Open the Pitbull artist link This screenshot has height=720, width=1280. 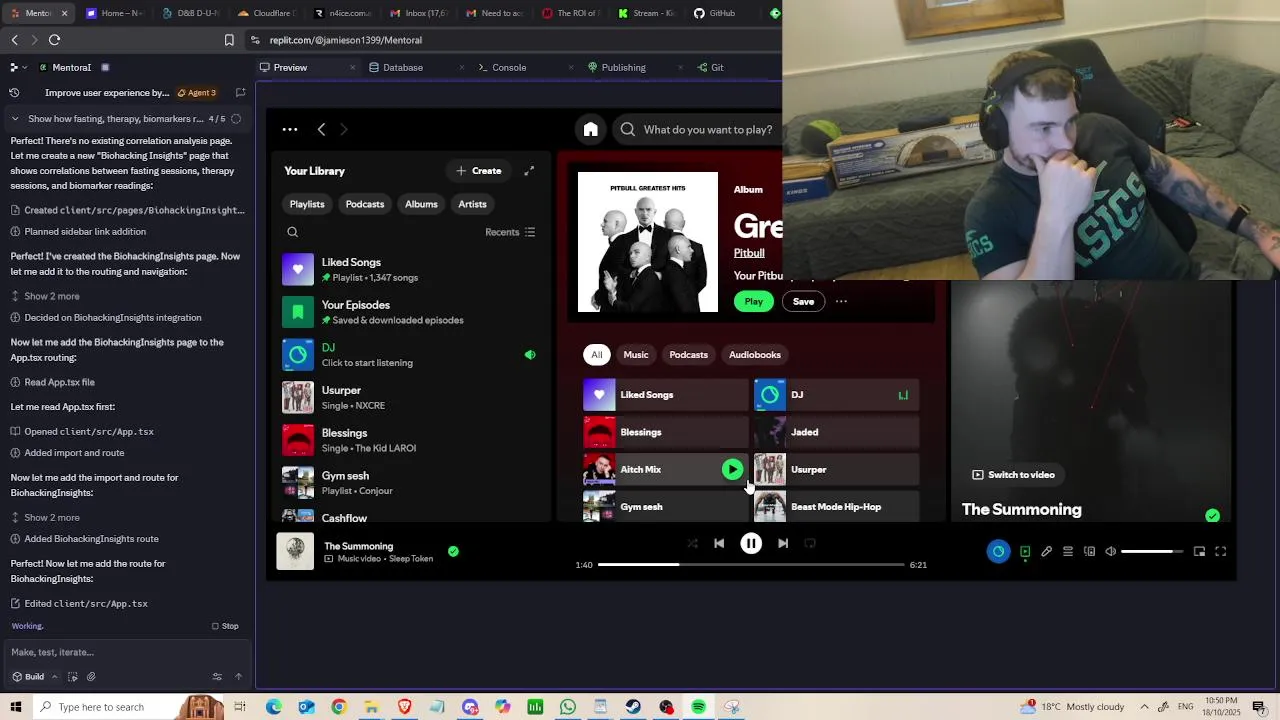pos(749,253)
